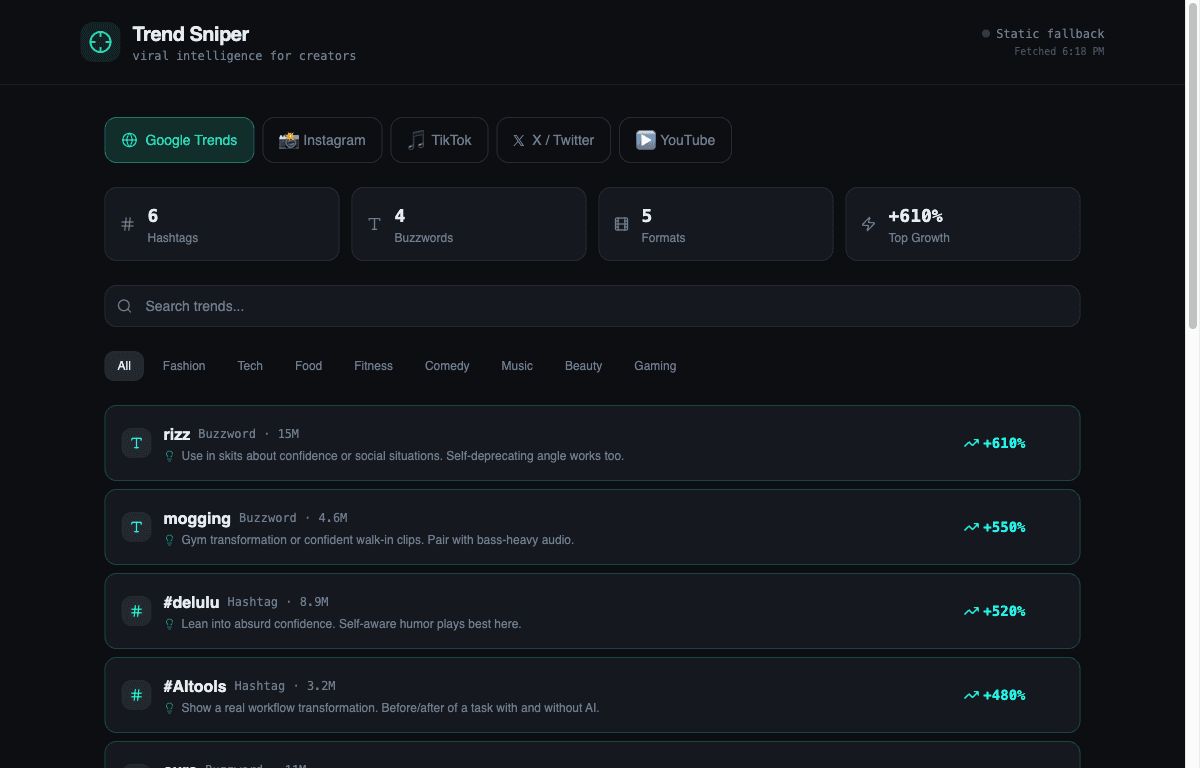Viewport: 1200px width, 768px height.
Task: Click into the Search trends field
Action: pyautogui.click(x=600, y=306)
